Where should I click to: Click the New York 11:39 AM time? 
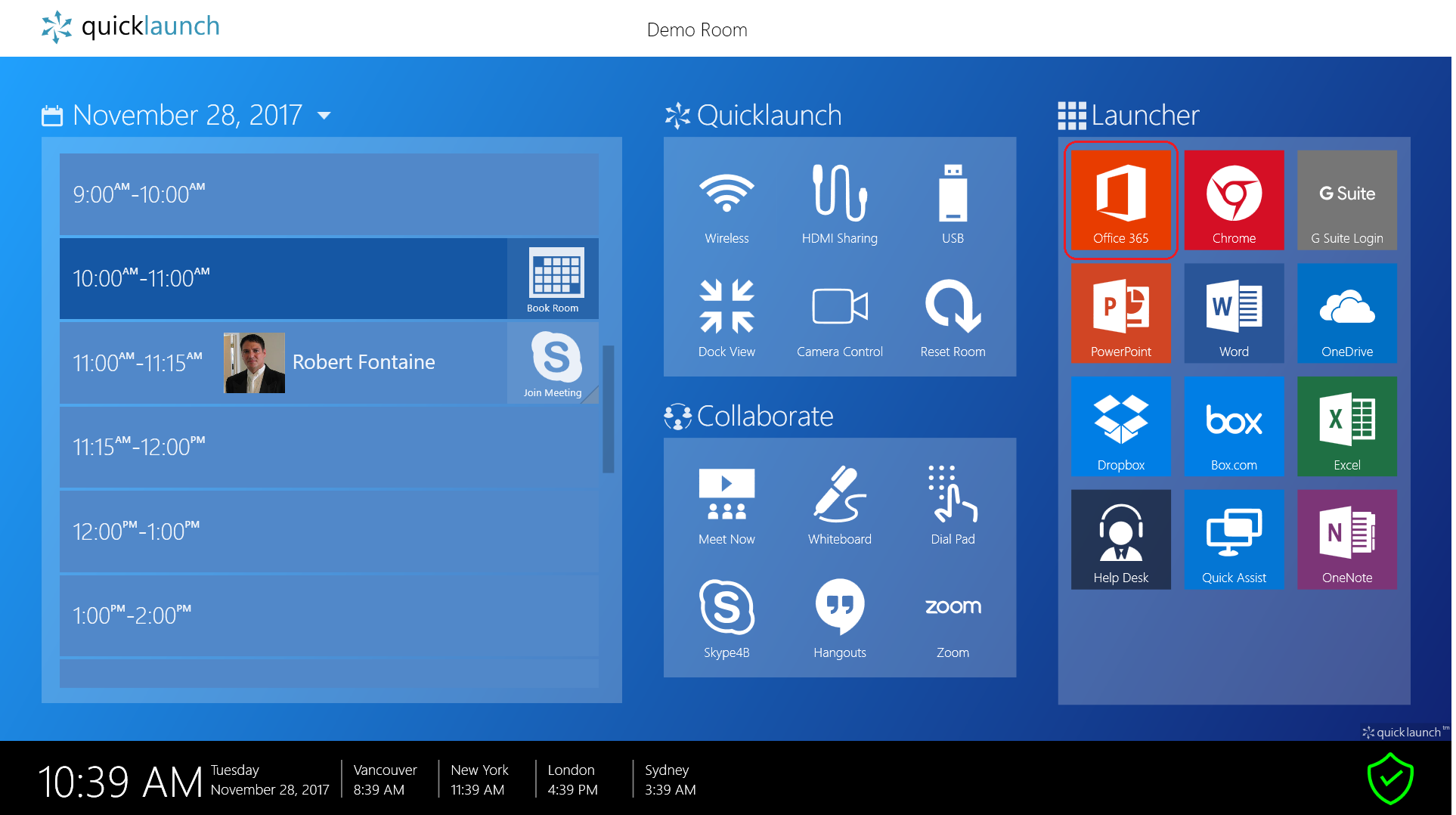482,781
